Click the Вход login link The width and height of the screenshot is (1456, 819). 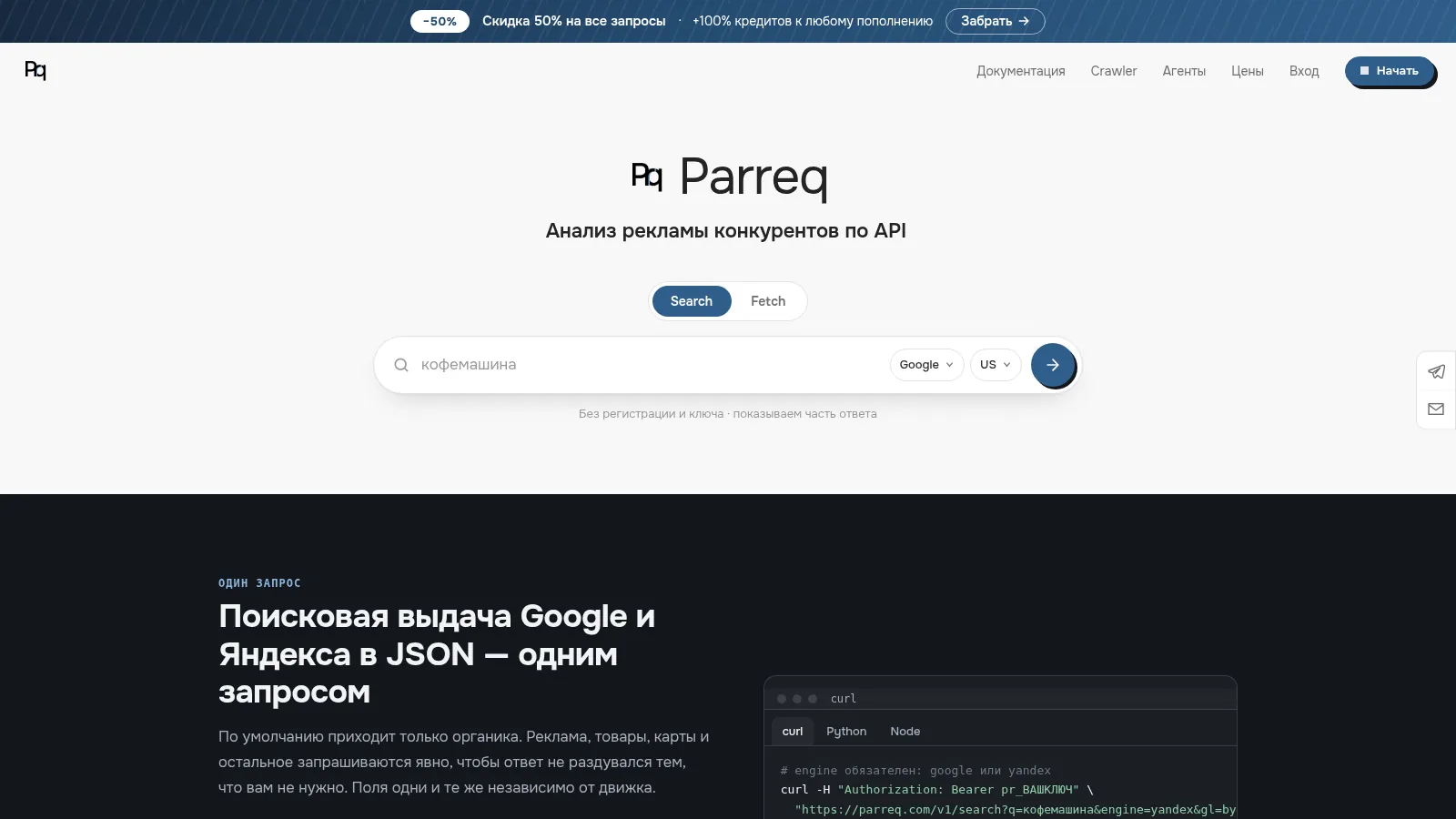(x=1304, y=71)
